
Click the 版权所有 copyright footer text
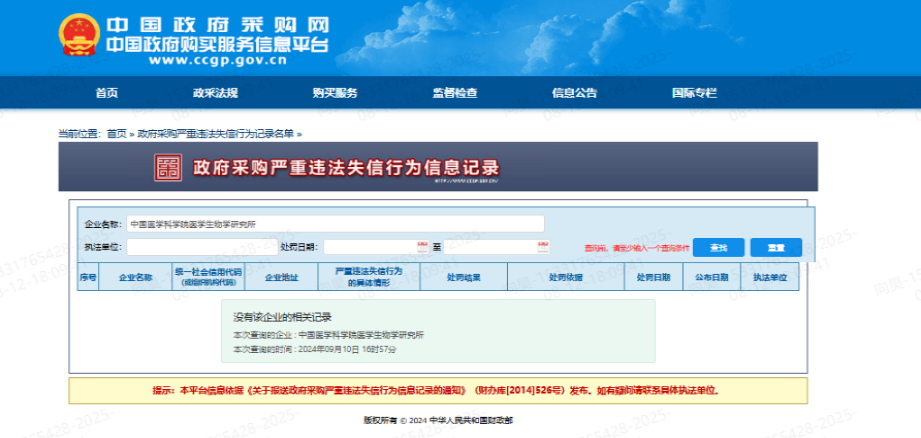coord(438,420)
